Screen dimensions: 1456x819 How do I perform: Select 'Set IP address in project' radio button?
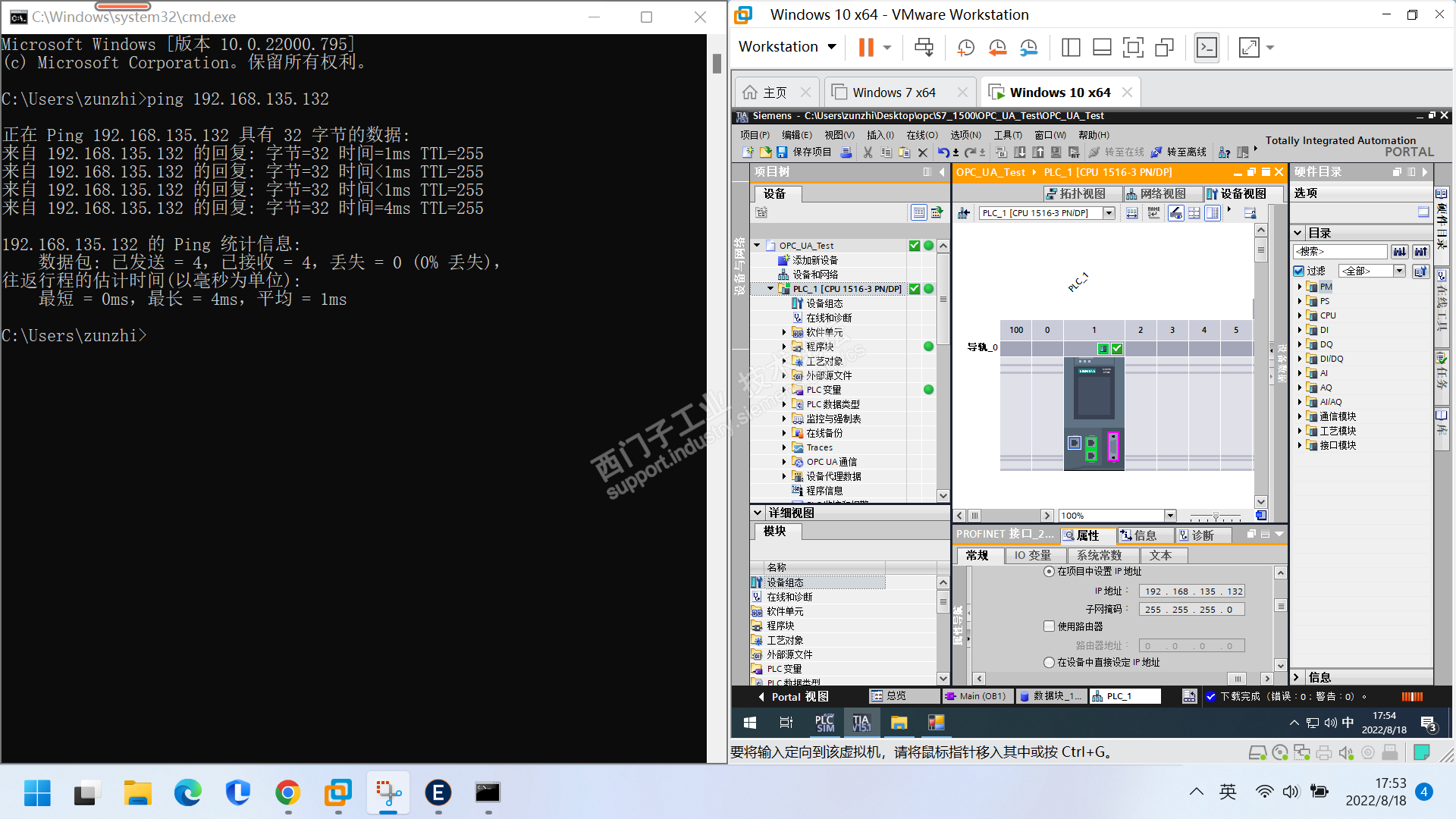[1049, 572]
